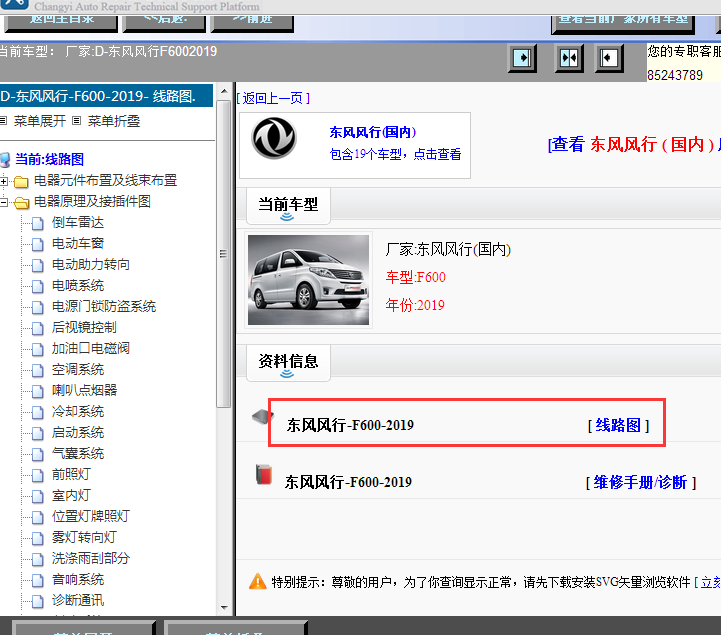Click the 菜单折叠 text
Image resolution: width=721 pixels, height=635 pixels.
(114, 121)
